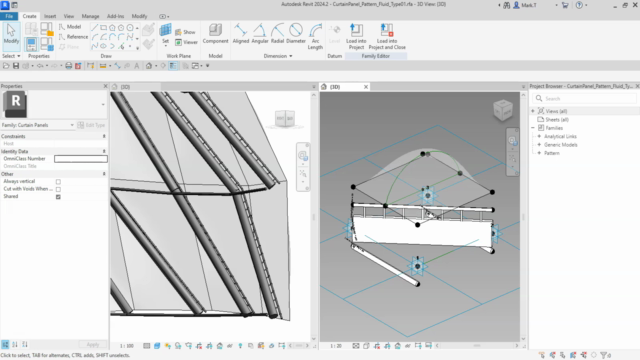Uncheck the Shared checkbox
This screenshot has height=360, width=640.
58,197
